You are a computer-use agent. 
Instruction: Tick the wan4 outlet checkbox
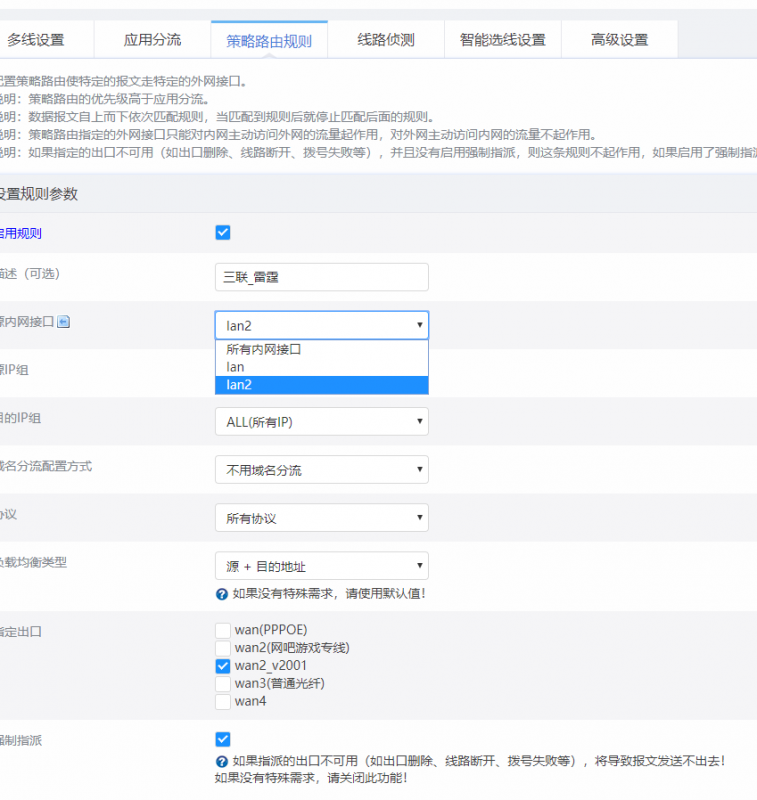pos(223,702)
